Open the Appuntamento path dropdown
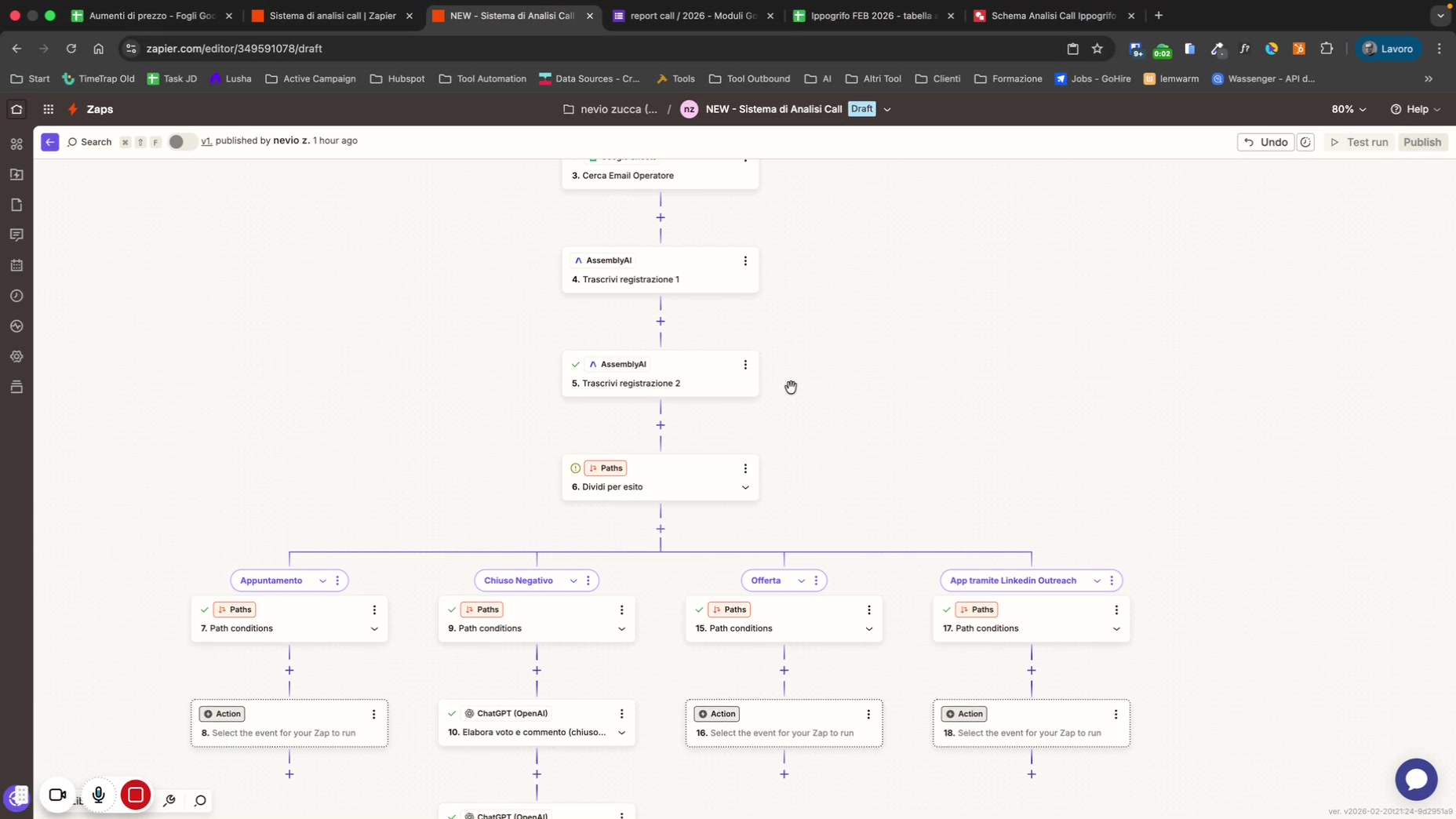 [322, 581]
